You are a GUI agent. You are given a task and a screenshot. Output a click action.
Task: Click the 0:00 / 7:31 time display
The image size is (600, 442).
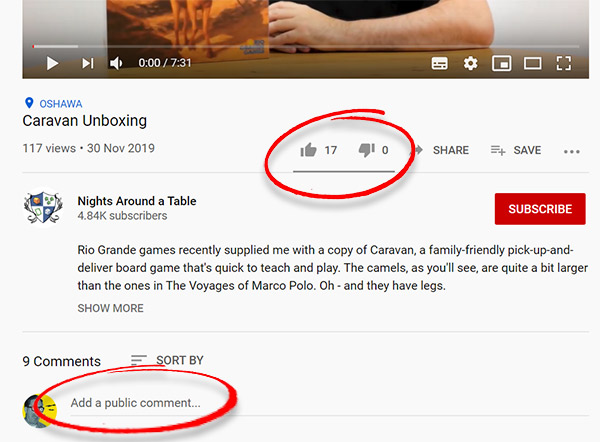(x=165, y=63)
